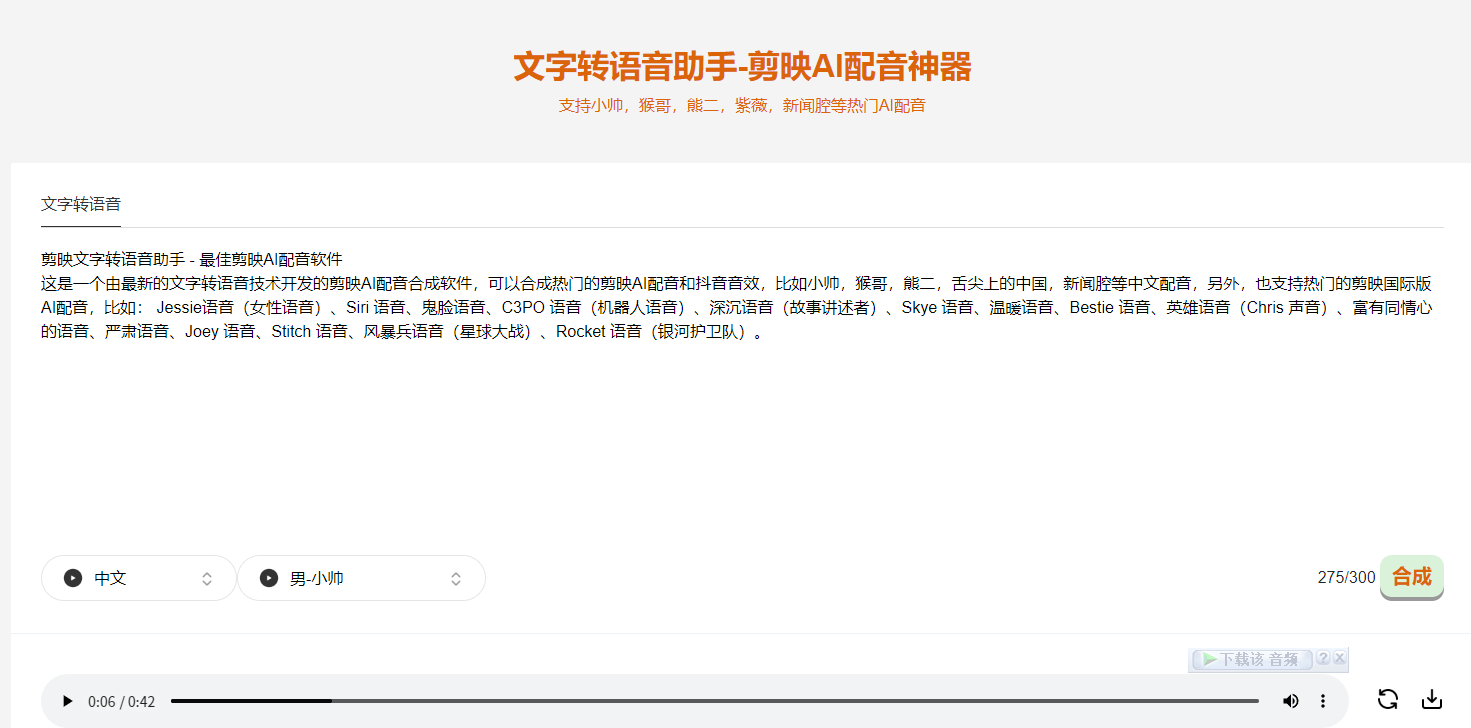The height and width of the screenshot is (728, 1471).
Task: Switch to the 文字转语音 tab
Action: [x=80, y=204]
